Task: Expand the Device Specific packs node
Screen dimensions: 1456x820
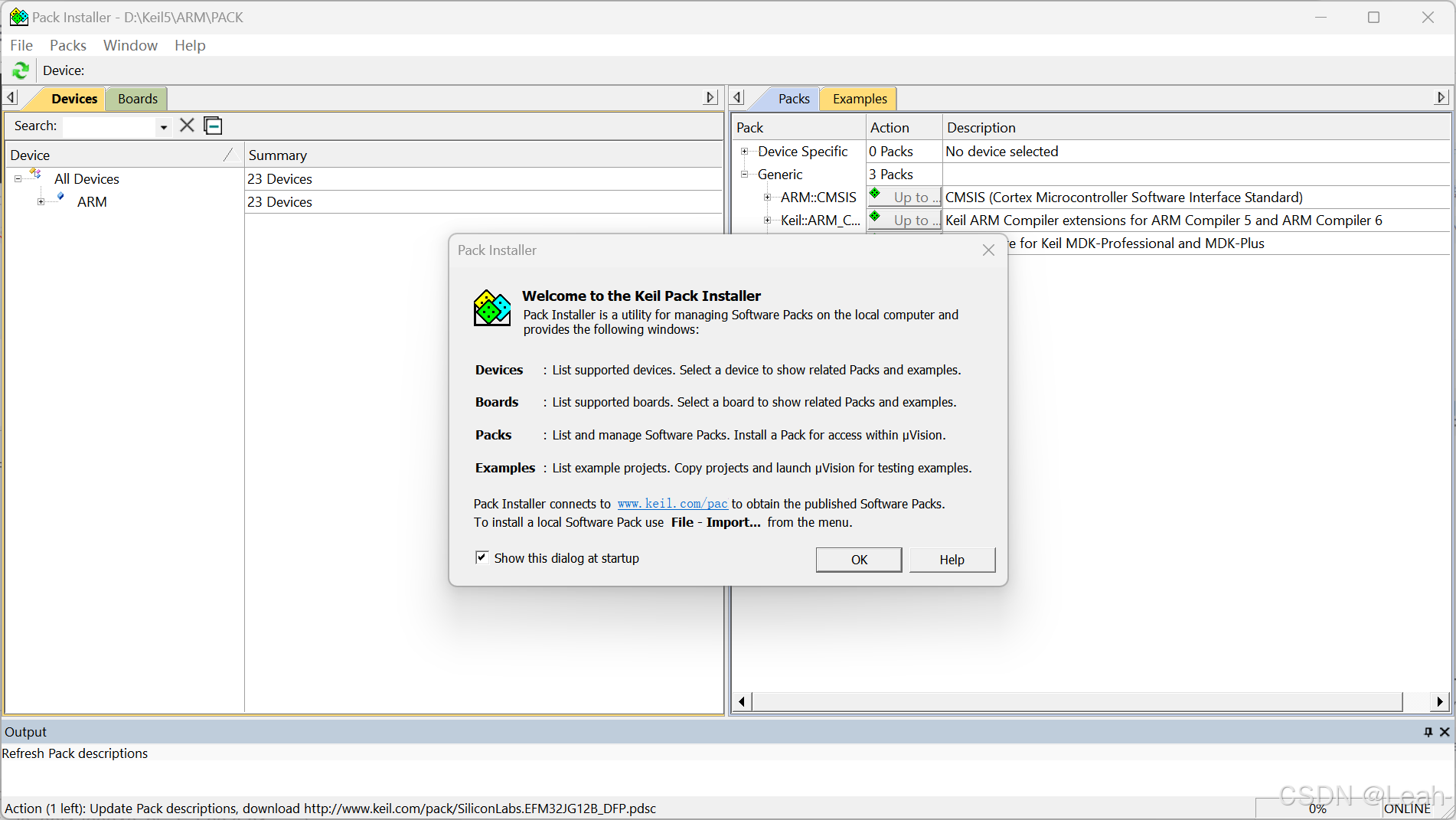Action: pyautogui.click(x=744, y=152)
